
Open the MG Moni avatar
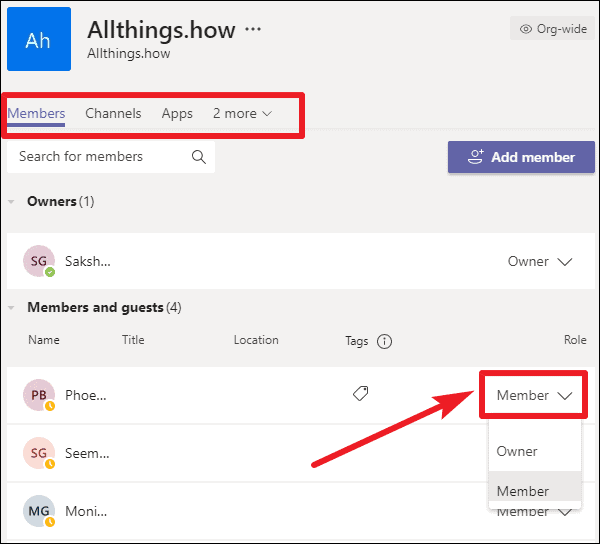pos(39,511)
